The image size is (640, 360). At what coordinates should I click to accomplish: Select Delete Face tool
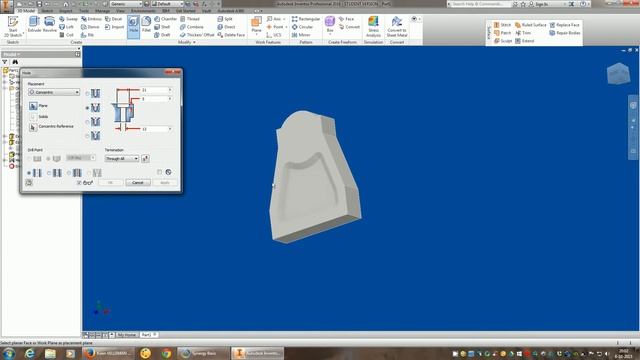point(231,35)
